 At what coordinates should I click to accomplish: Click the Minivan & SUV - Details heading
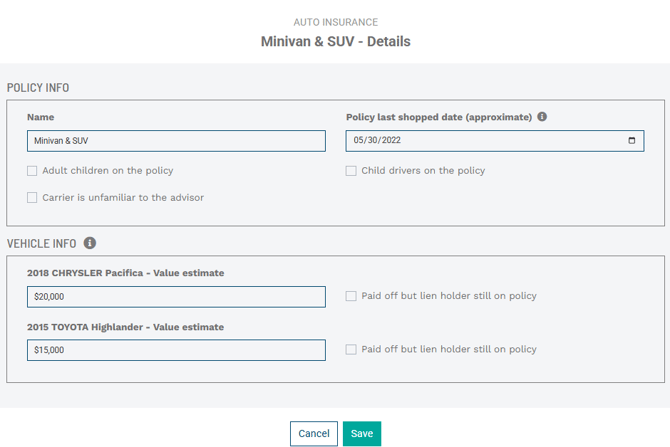335,42
